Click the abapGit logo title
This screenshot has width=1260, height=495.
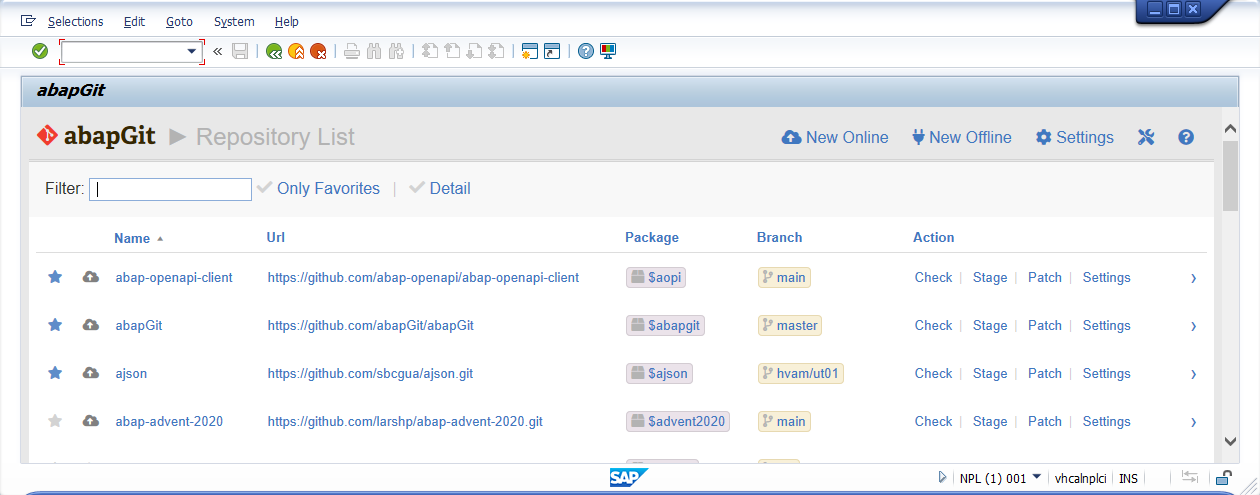pos(97,137)
